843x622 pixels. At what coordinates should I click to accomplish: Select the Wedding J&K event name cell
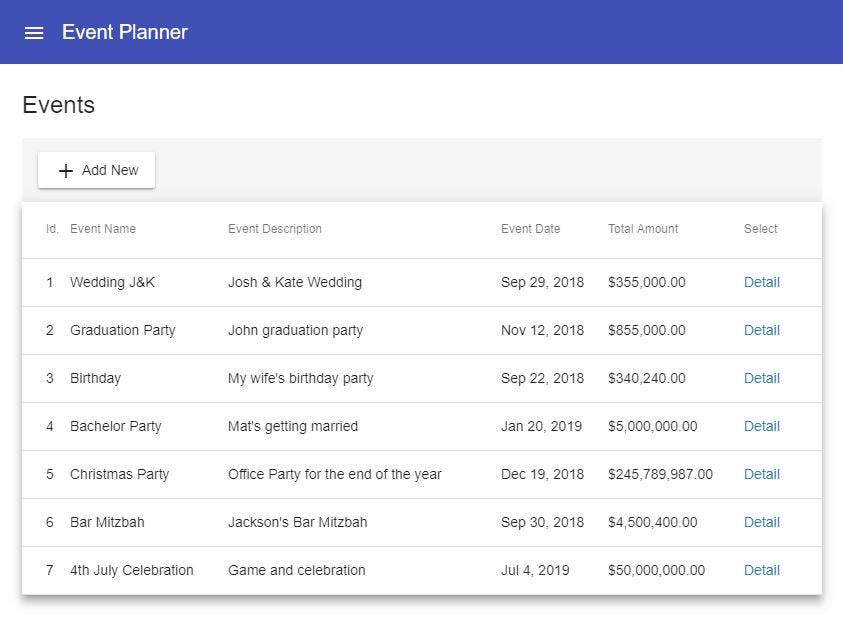112,282
